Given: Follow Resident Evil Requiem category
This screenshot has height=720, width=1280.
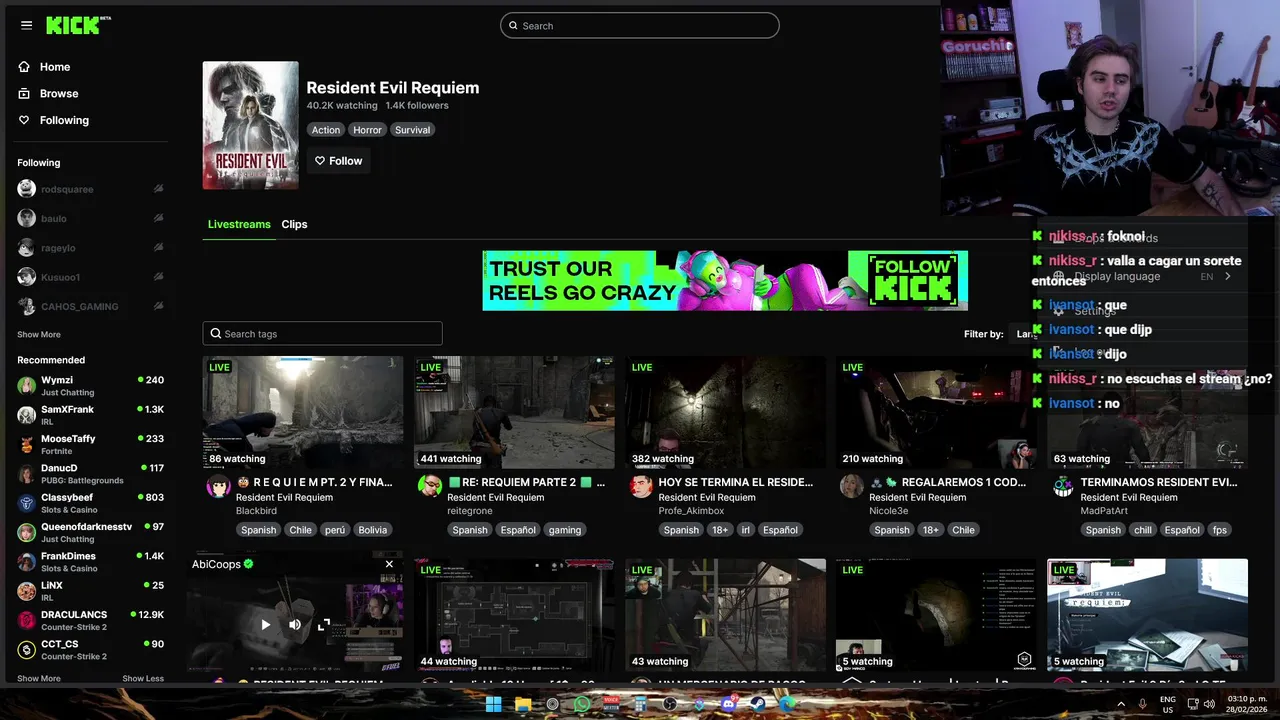Looking at the screenshot, I should tap(338, 161).
